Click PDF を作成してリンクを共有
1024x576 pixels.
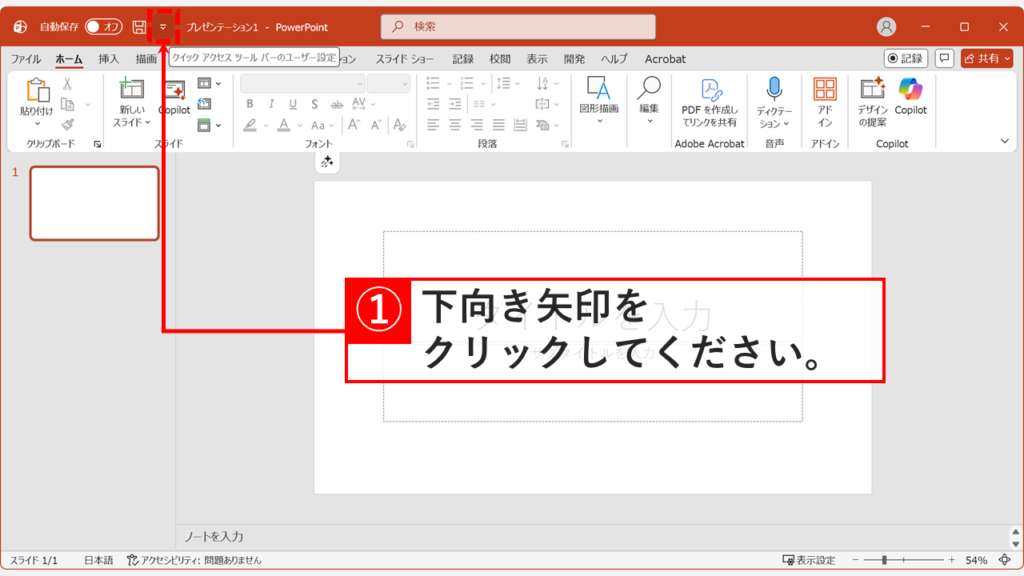[x=709, y=103]
